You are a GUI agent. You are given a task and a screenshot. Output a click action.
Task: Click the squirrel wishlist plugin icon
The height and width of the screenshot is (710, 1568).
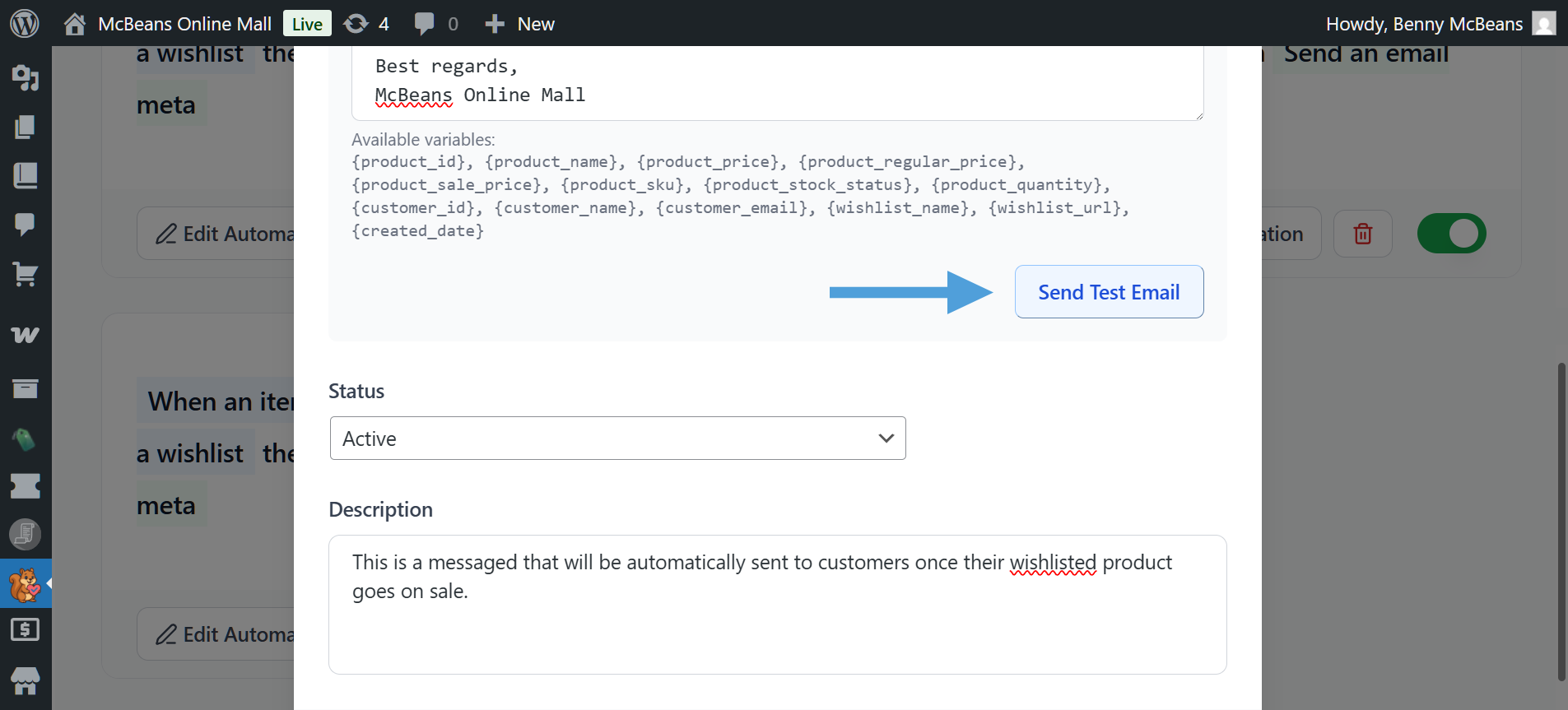point(25,583)
